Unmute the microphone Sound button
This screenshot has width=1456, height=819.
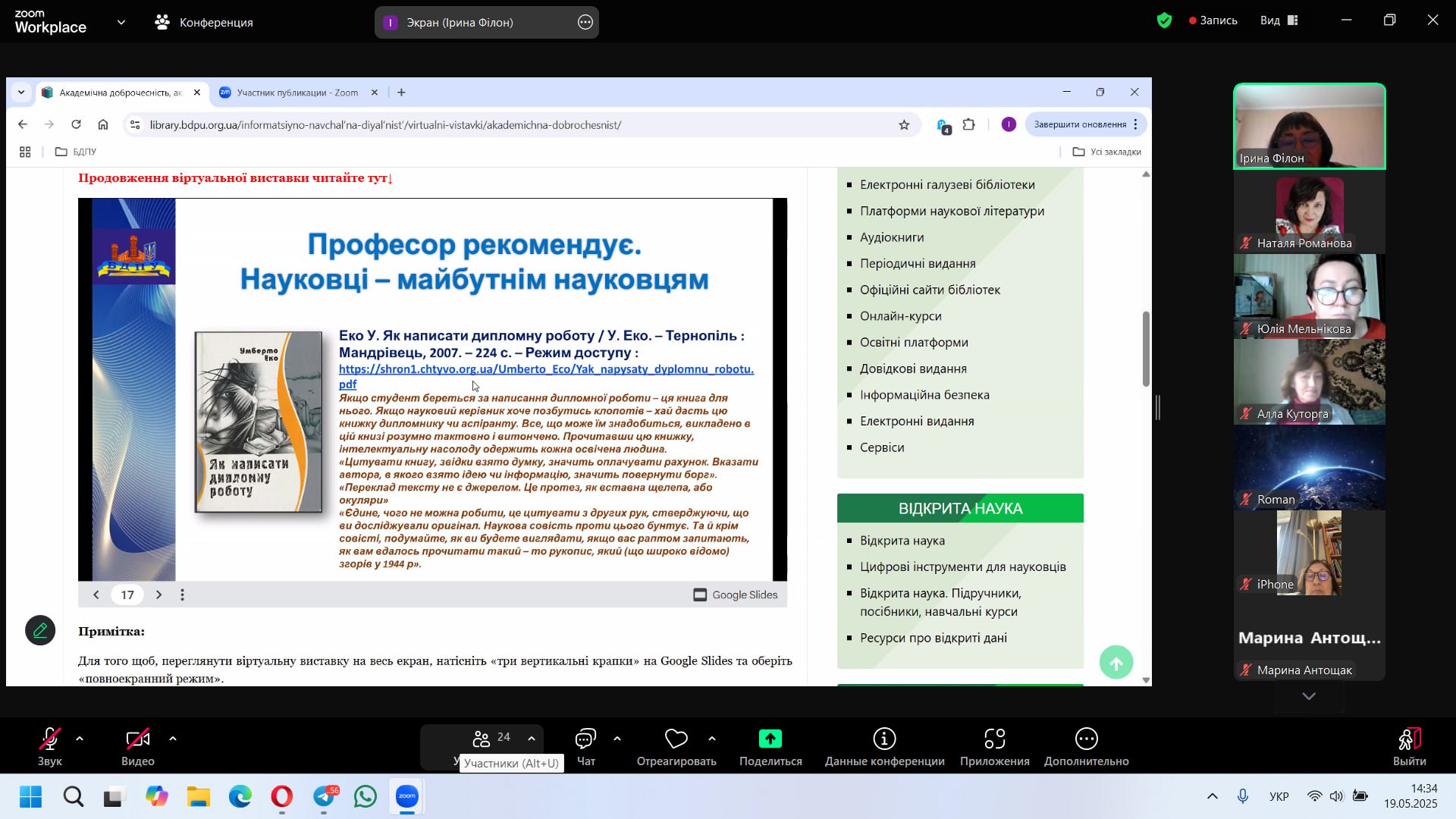[50, 739]
